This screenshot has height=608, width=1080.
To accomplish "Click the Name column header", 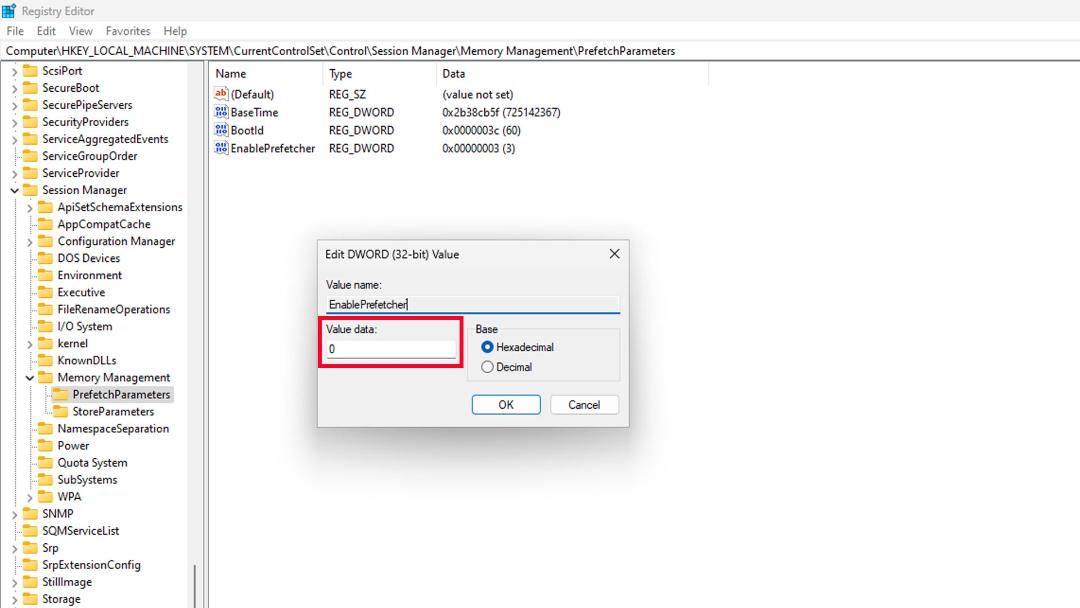I will (x=266, y=74).
